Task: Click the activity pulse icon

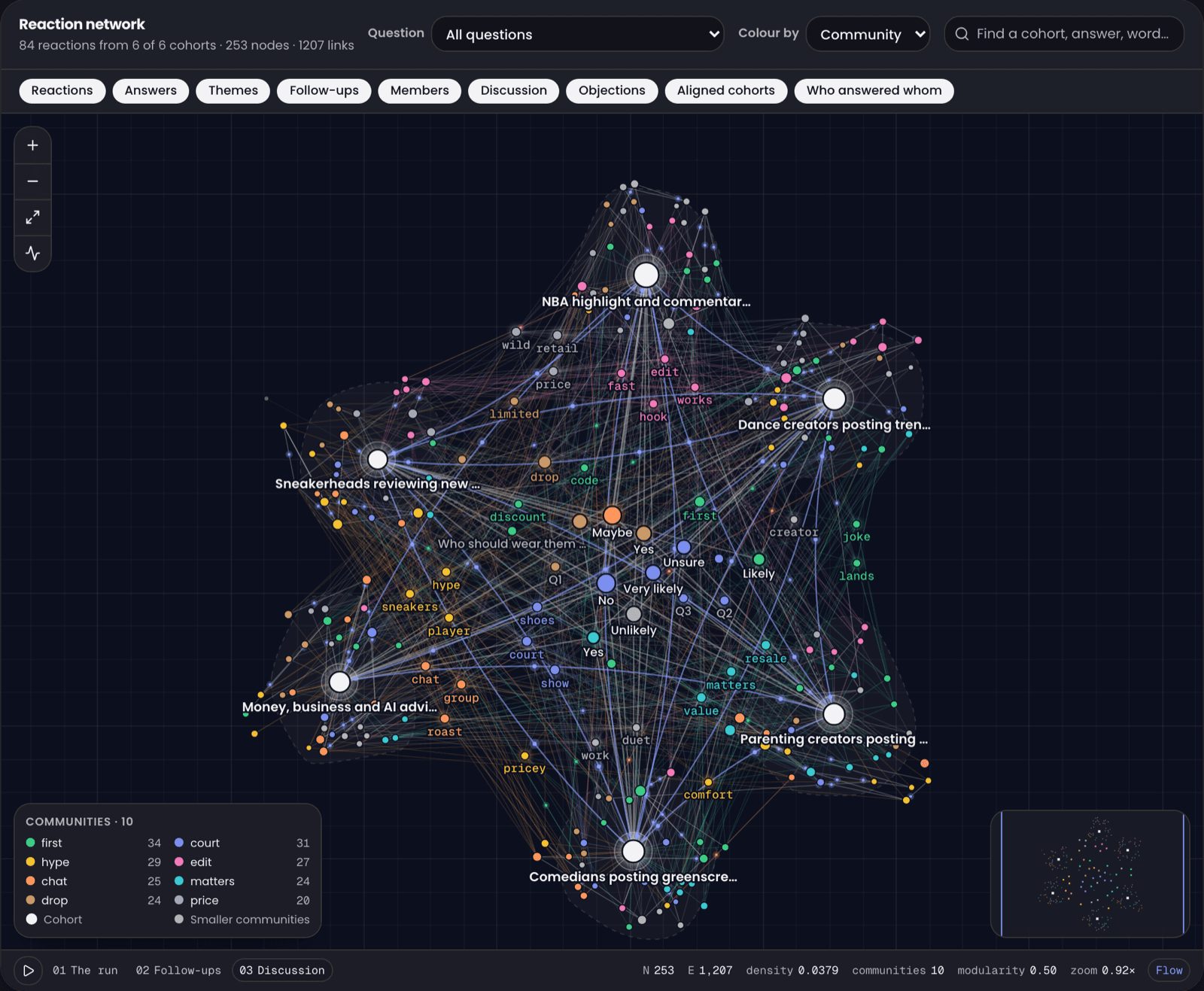Action: coord(32,253)
